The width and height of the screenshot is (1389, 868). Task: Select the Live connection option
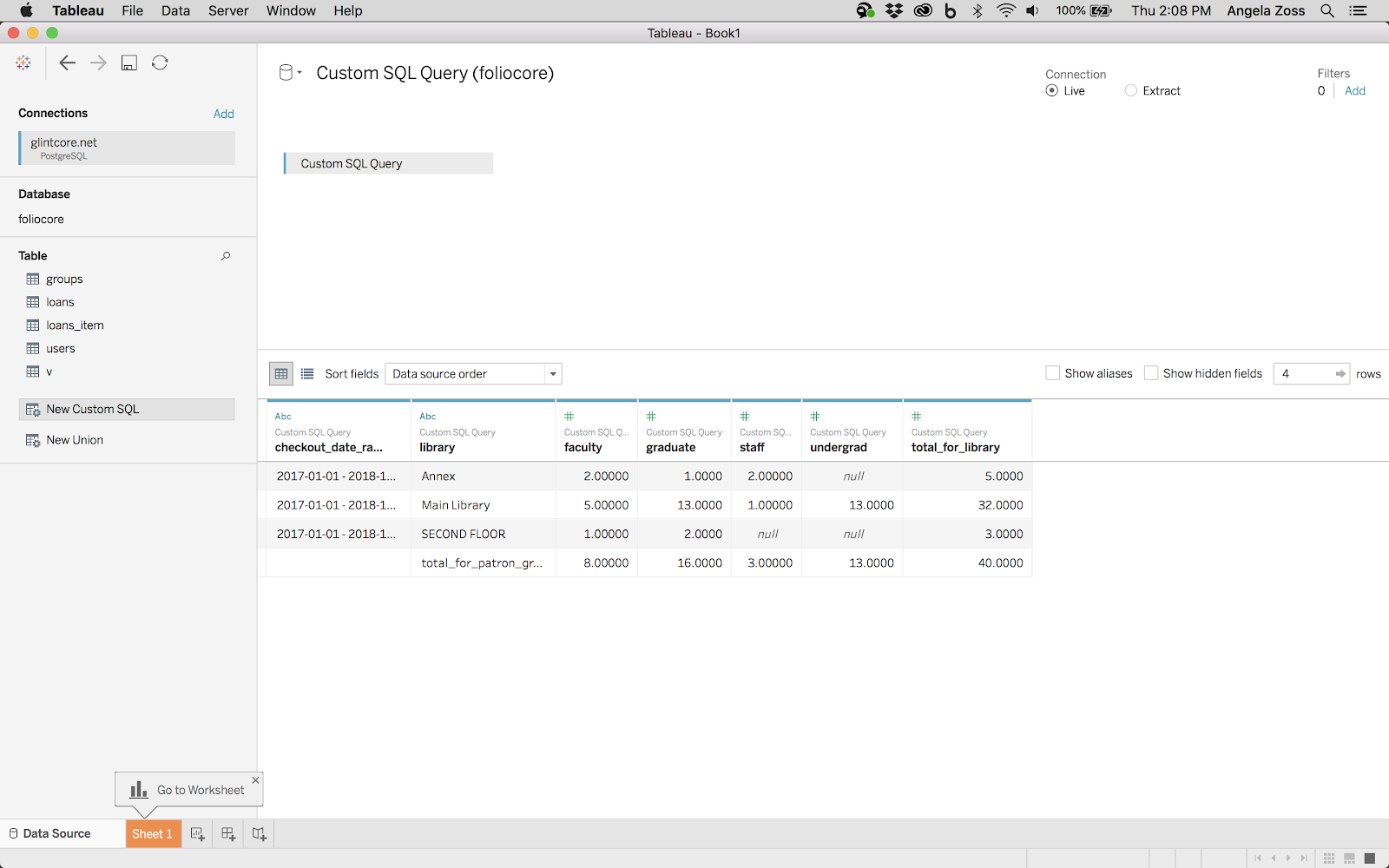coord(1052,90)
